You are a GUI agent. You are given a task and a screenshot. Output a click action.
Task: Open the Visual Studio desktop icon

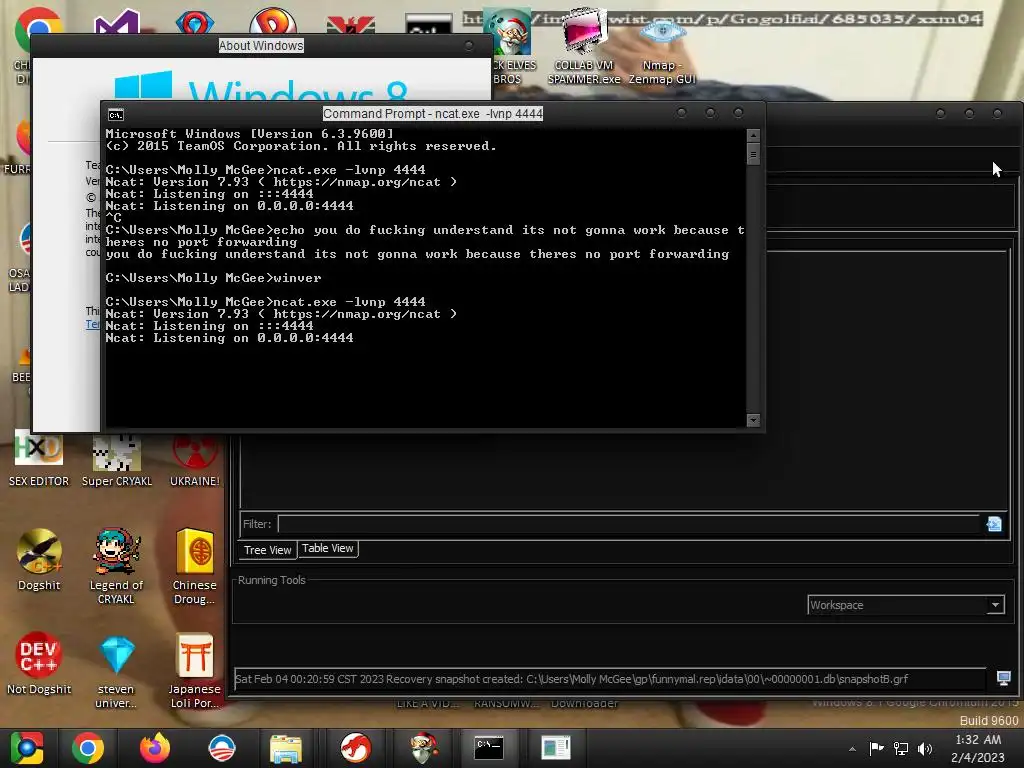coord(117,22)
